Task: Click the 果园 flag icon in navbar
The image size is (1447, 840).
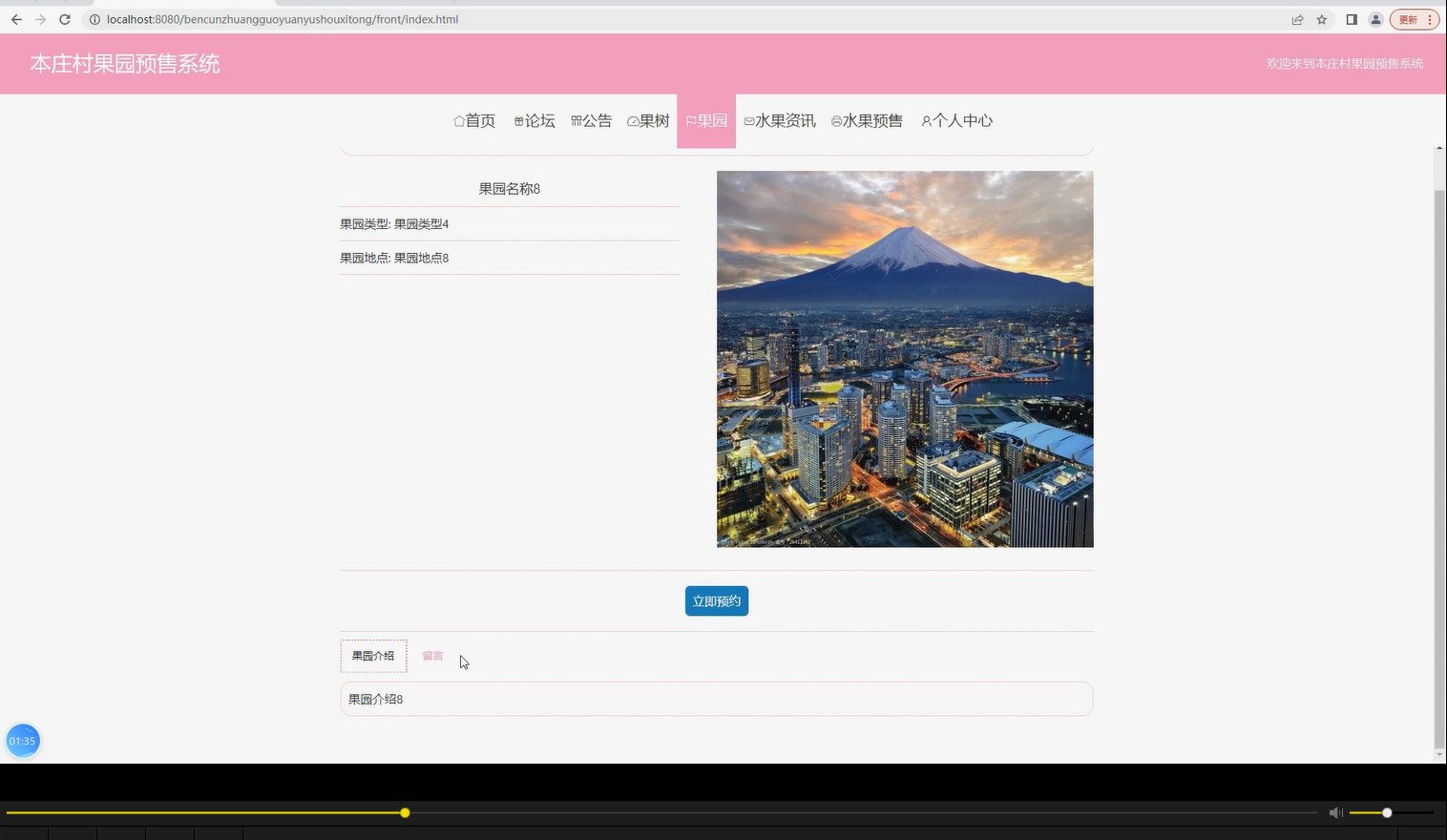Action: click(x=691, y=120)
